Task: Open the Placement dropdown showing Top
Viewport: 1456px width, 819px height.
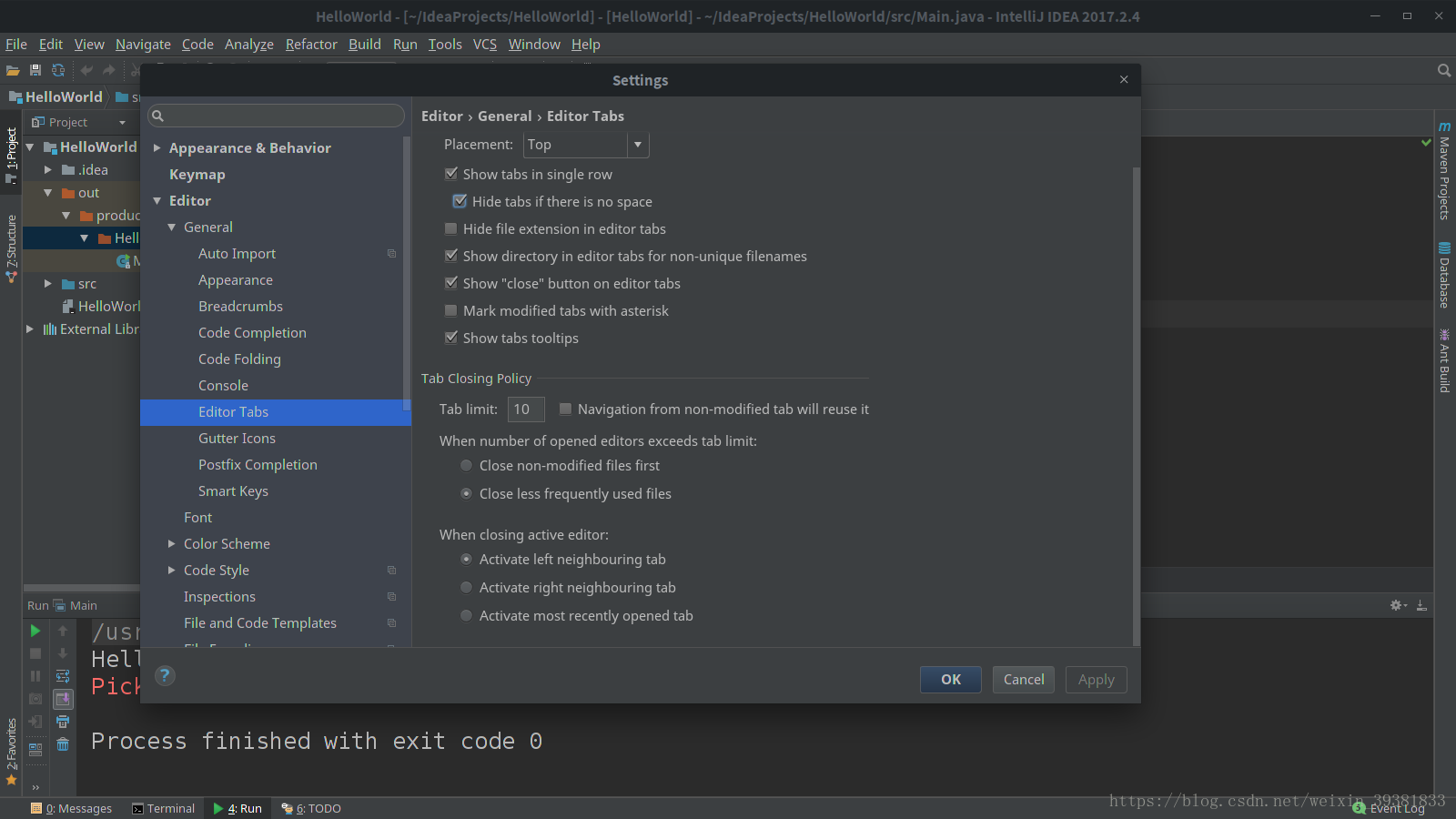Action: 586,145
